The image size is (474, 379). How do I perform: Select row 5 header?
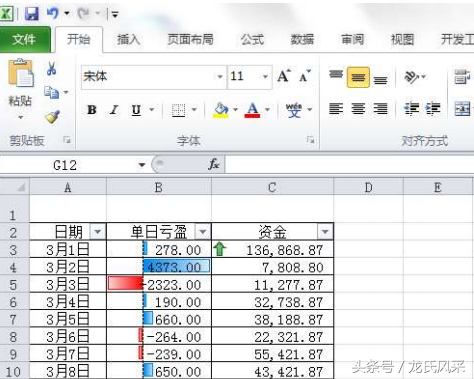(x=14, y=284)
